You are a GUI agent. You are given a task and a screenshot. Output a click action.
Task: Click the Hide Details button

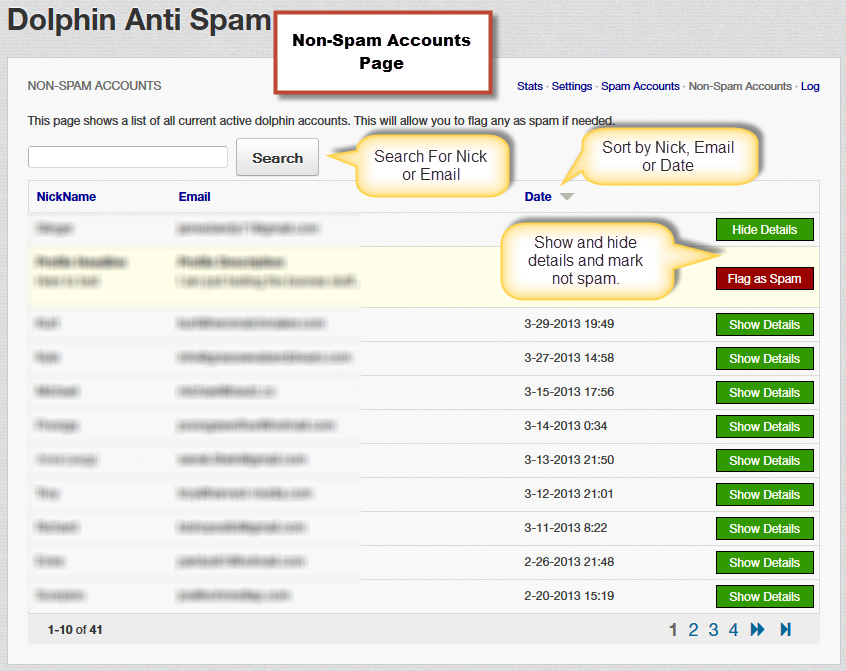point(765,230)
